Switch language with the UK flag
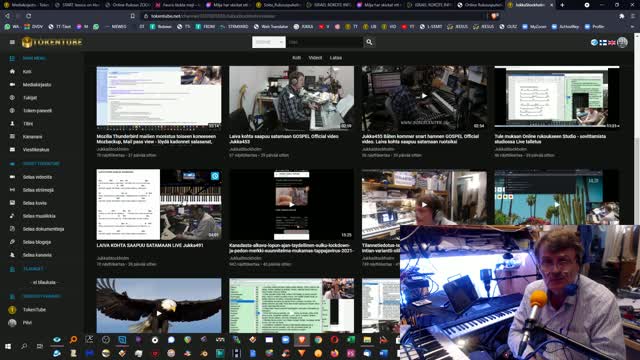The width and height of the screenshot is (640, 360). tap(611, 42)
